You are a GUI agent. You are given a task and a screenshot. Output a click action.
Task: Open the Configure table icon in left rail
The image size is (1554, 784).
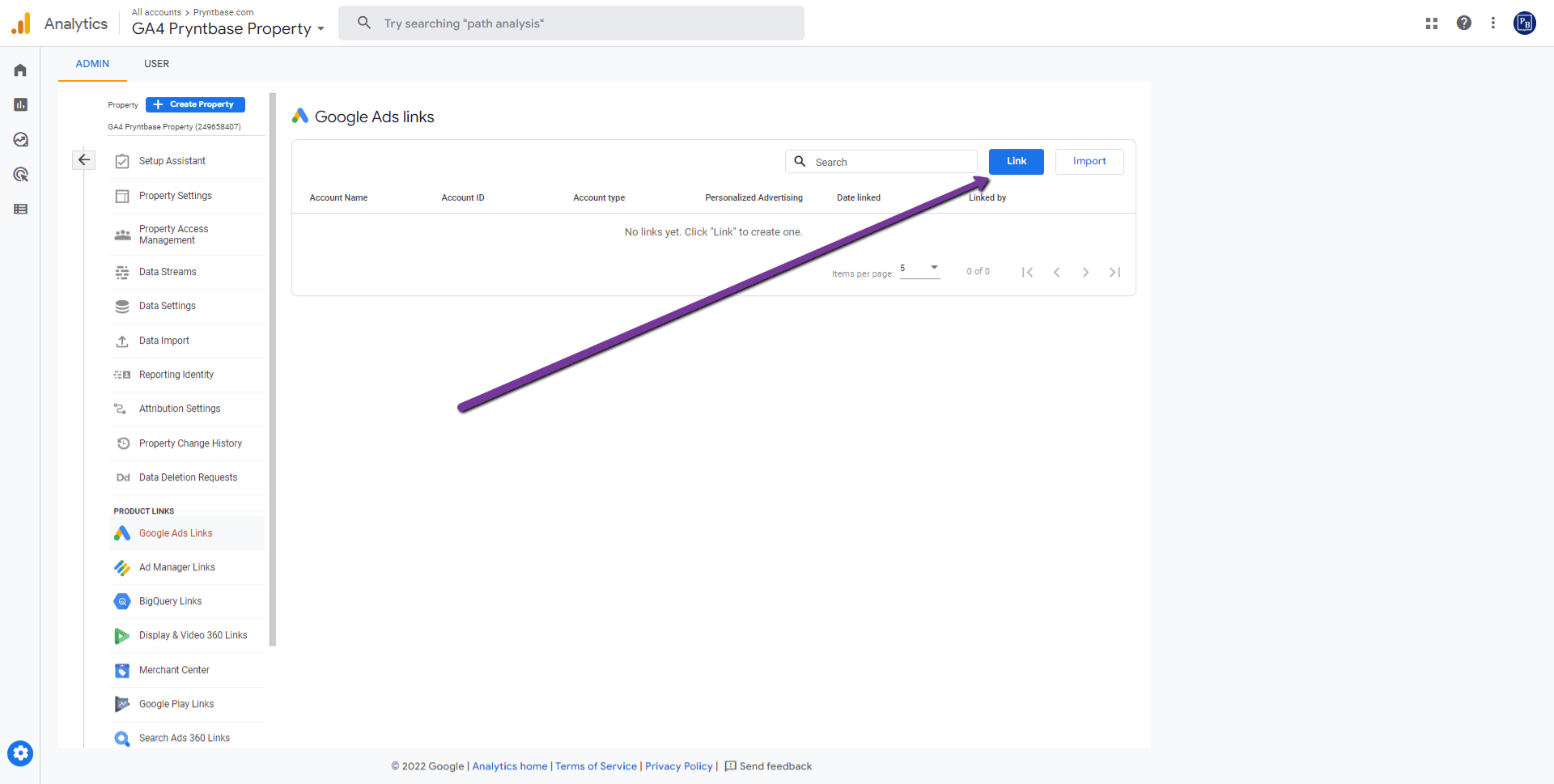[x=20, y=209]
